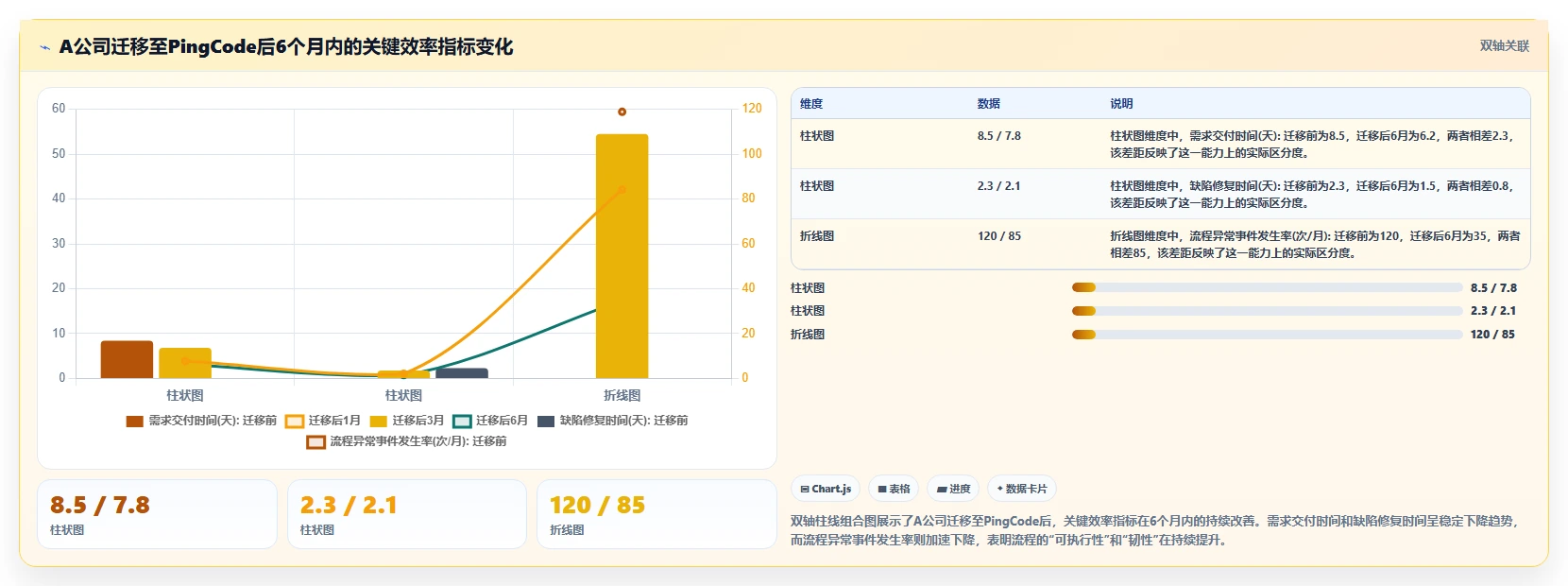Click the 折线图 label in the progress list
Image resolution: width=1568 pixels, height=586 pixels.
point(808,335)
